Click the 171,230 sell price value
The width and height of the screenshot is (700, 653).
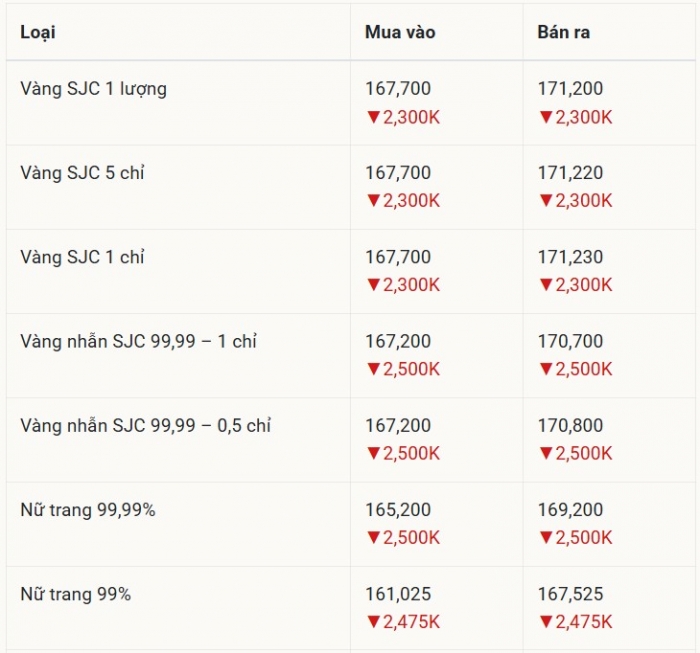570,257
